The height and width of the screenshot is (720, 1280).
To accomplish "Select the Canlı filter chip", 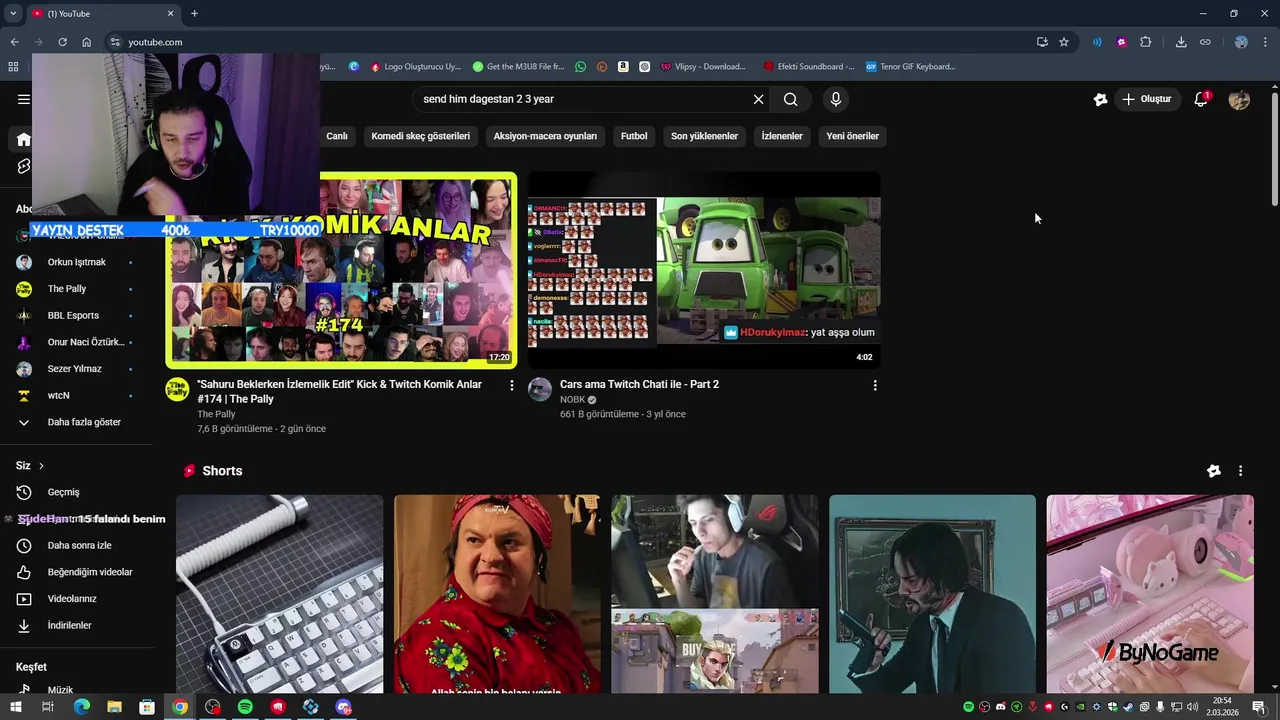I will tap(337, 136).
